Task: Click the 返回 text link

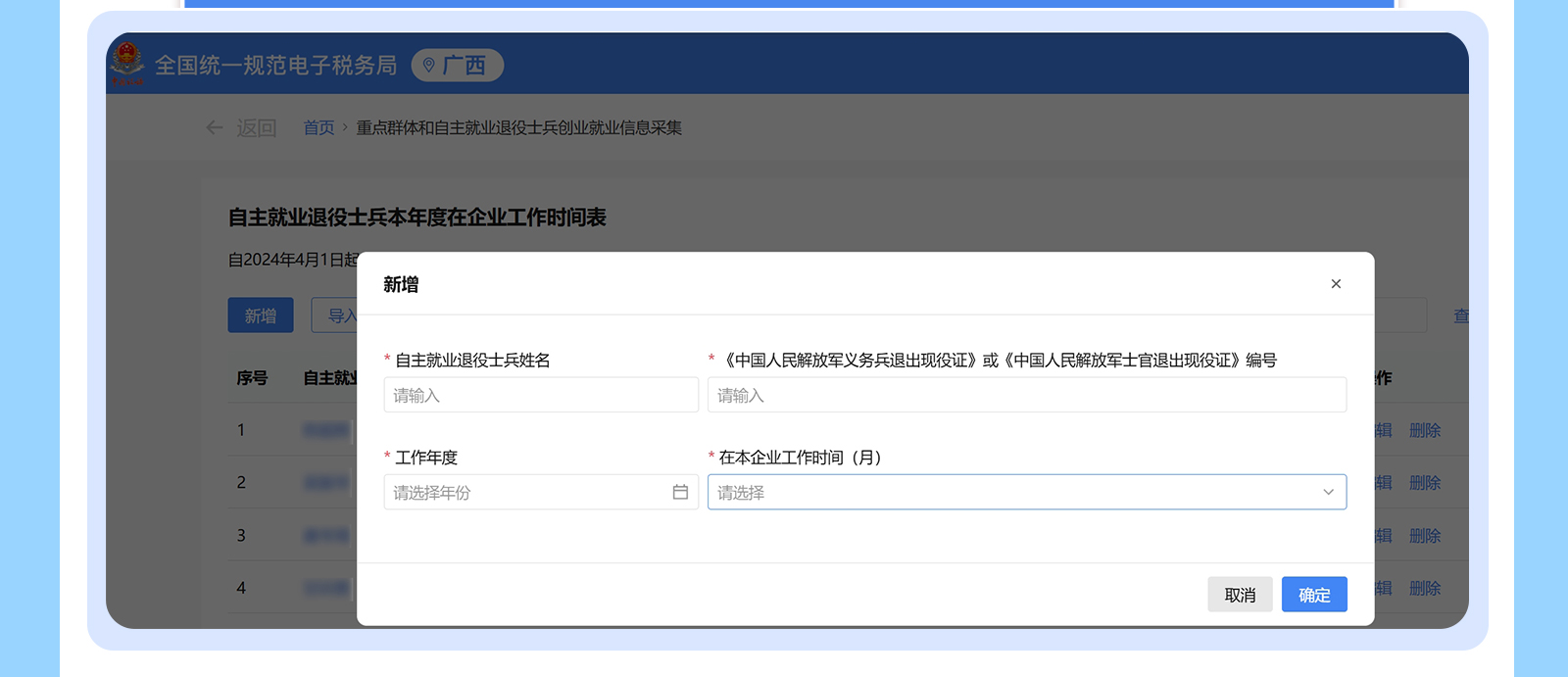Action: [x=257, y=127]
